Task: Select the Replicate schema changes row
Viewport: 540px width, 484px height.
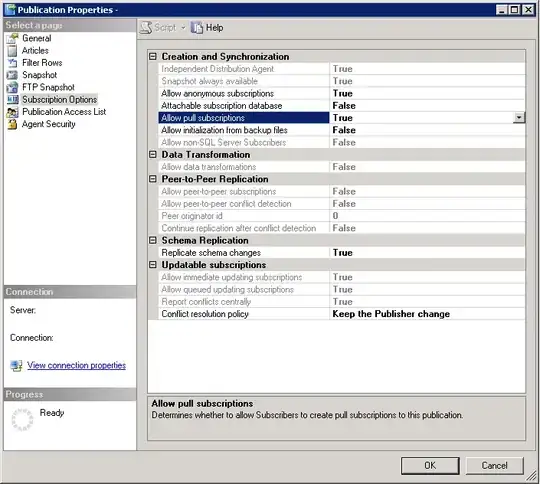Action: coord(342,253)
